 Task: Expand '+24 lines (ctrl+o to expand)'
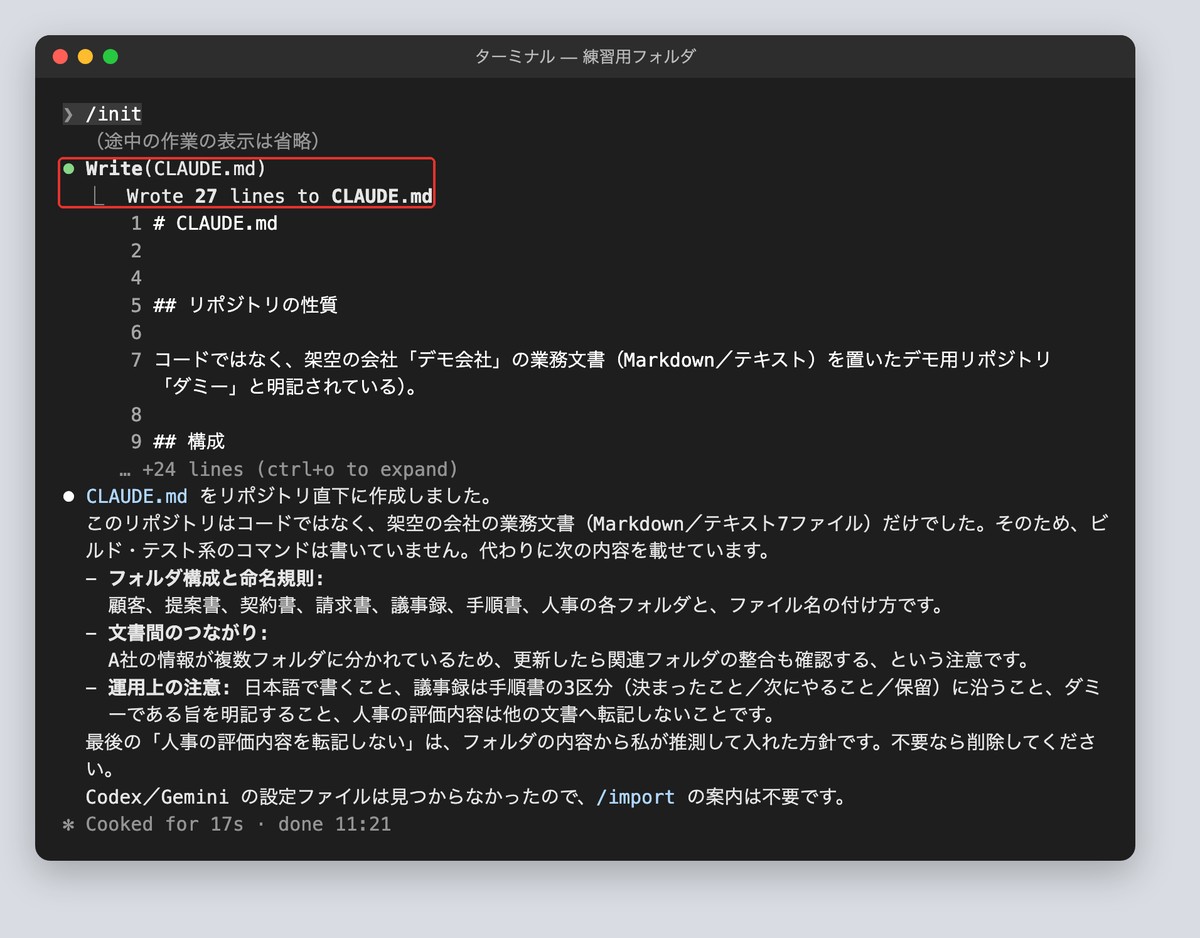tap(288, 469)
